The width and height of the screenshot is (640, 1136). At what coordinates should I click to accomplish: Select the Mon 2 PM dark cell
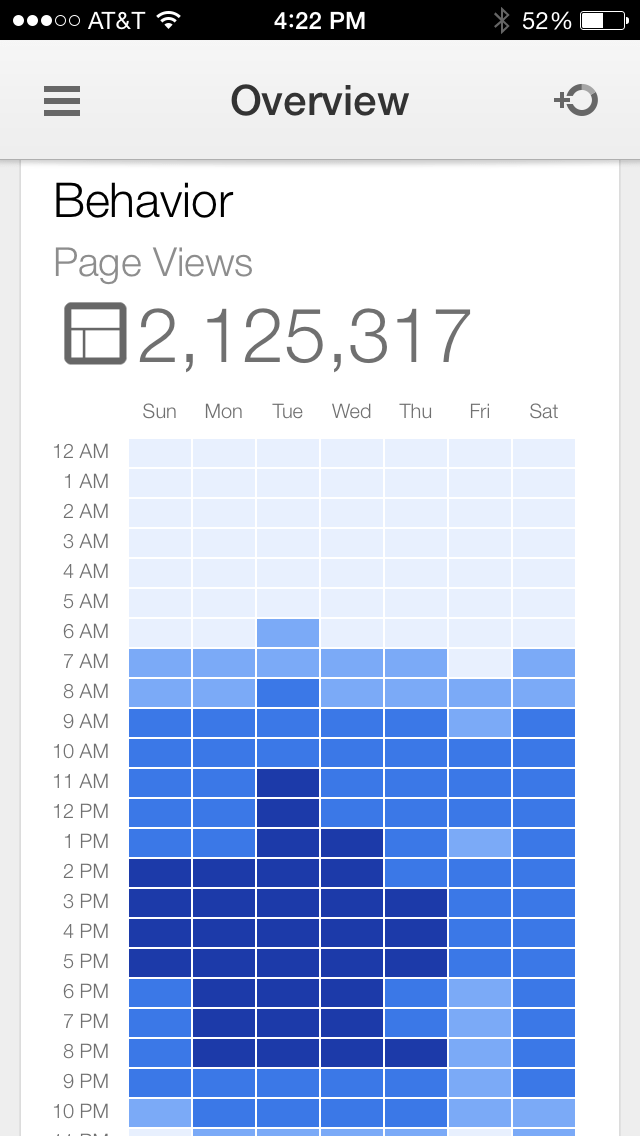[223, 871]
